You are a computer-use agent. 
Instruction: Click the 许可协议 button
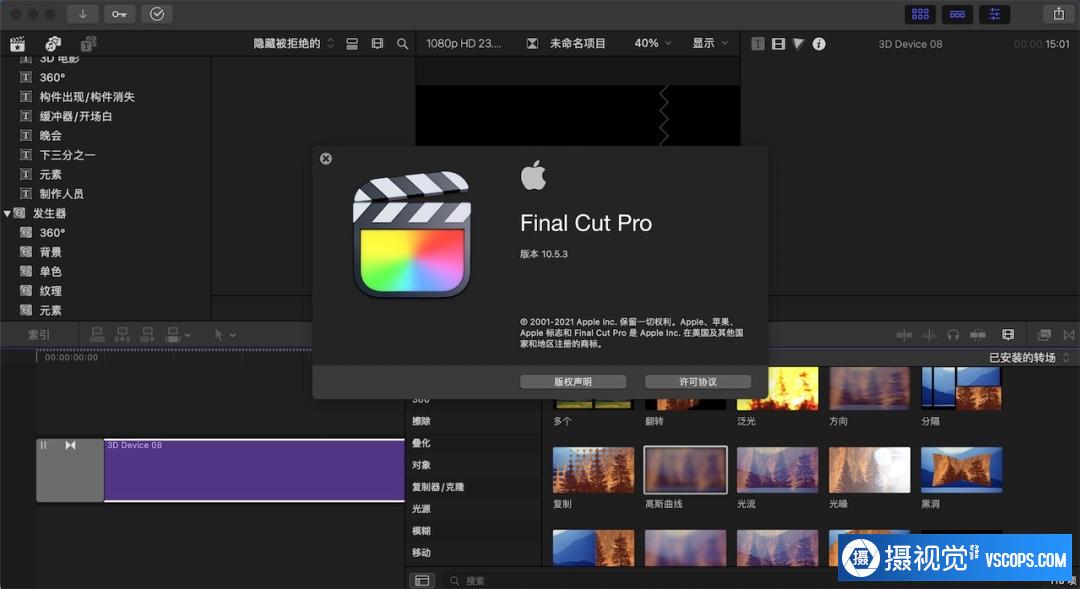[698, 382]
